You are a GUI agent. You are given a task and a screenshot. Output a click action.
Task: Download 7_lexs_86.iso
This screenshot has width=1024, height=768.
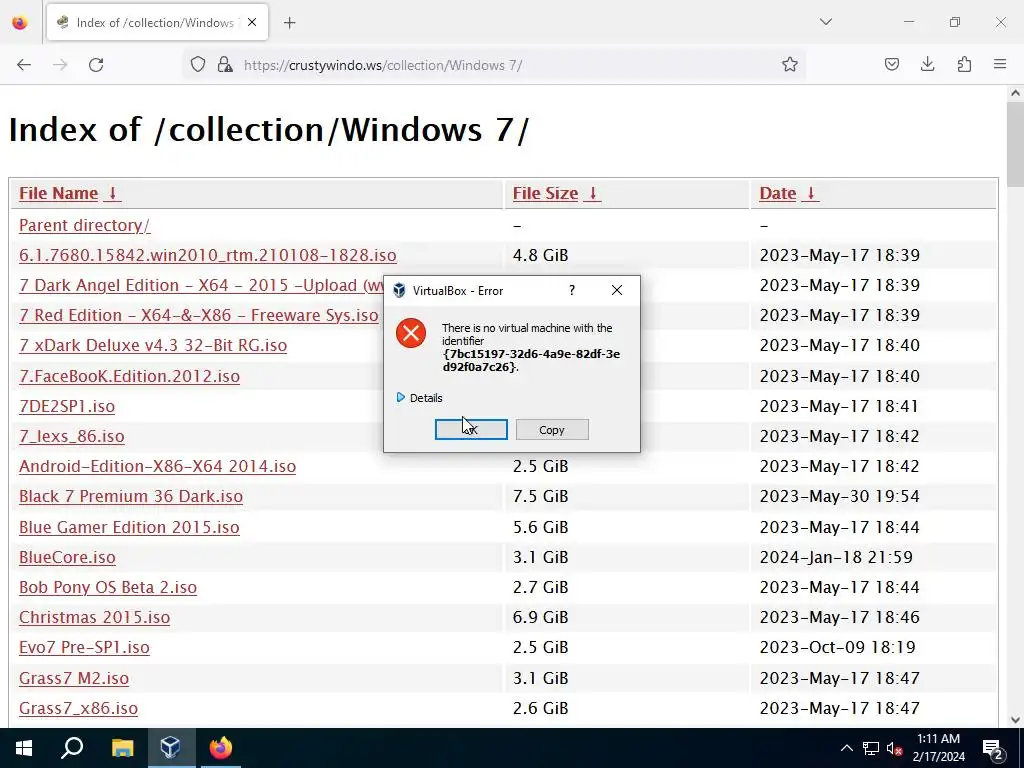tap(72, 436)
